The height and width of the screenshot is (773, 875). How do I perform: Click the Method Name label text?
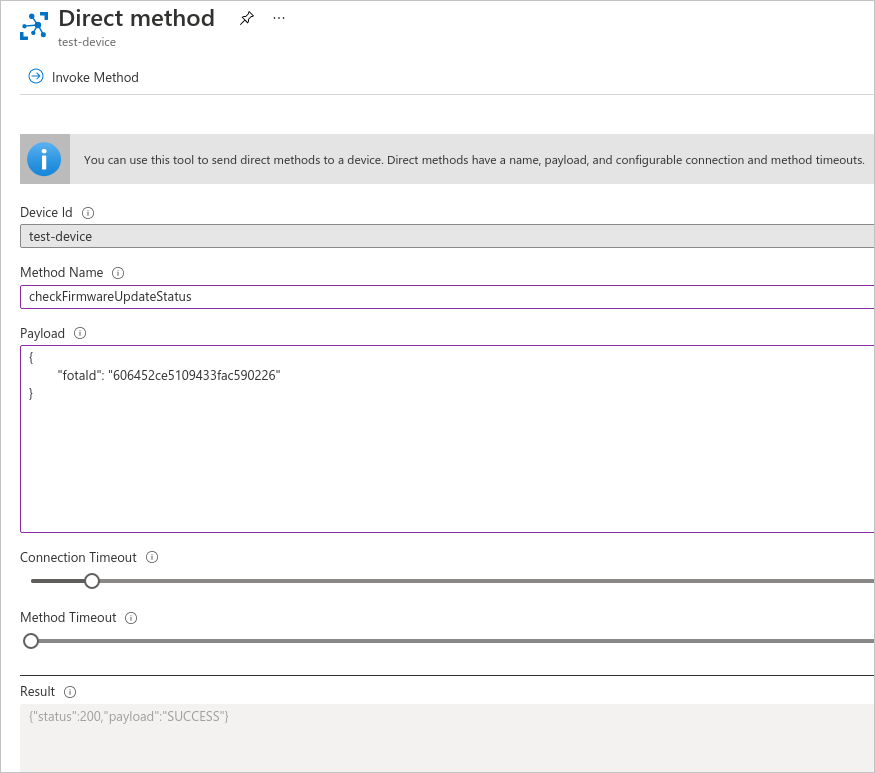point(61,272)
